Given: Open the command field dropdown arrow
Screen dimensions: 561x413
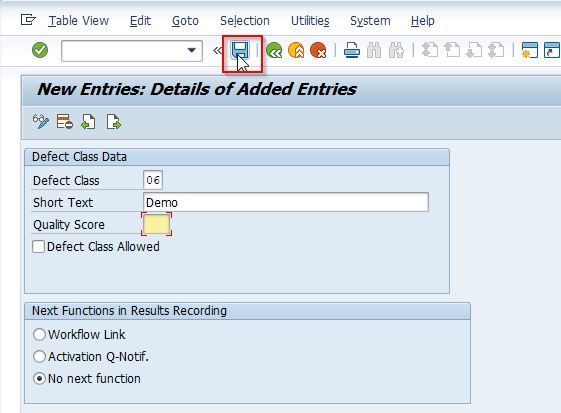Looking at the screenshot, I should tap(192, 50).
